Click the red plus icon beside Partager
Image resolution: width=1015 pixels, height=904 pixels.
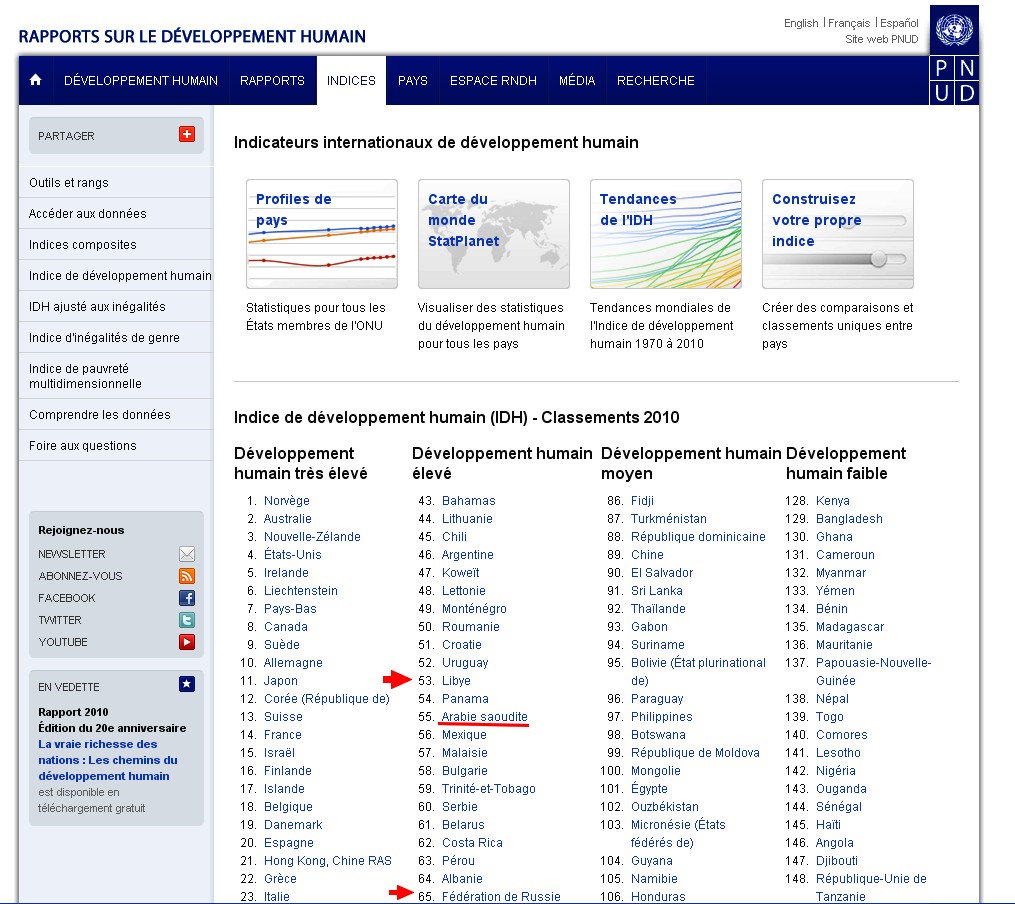pyautogui.click(x=186, y=134)
